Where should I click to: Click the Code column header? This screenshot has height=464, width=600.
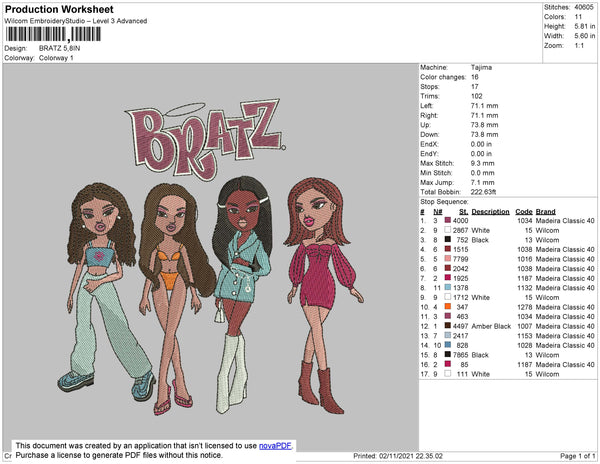pos(524,212)
